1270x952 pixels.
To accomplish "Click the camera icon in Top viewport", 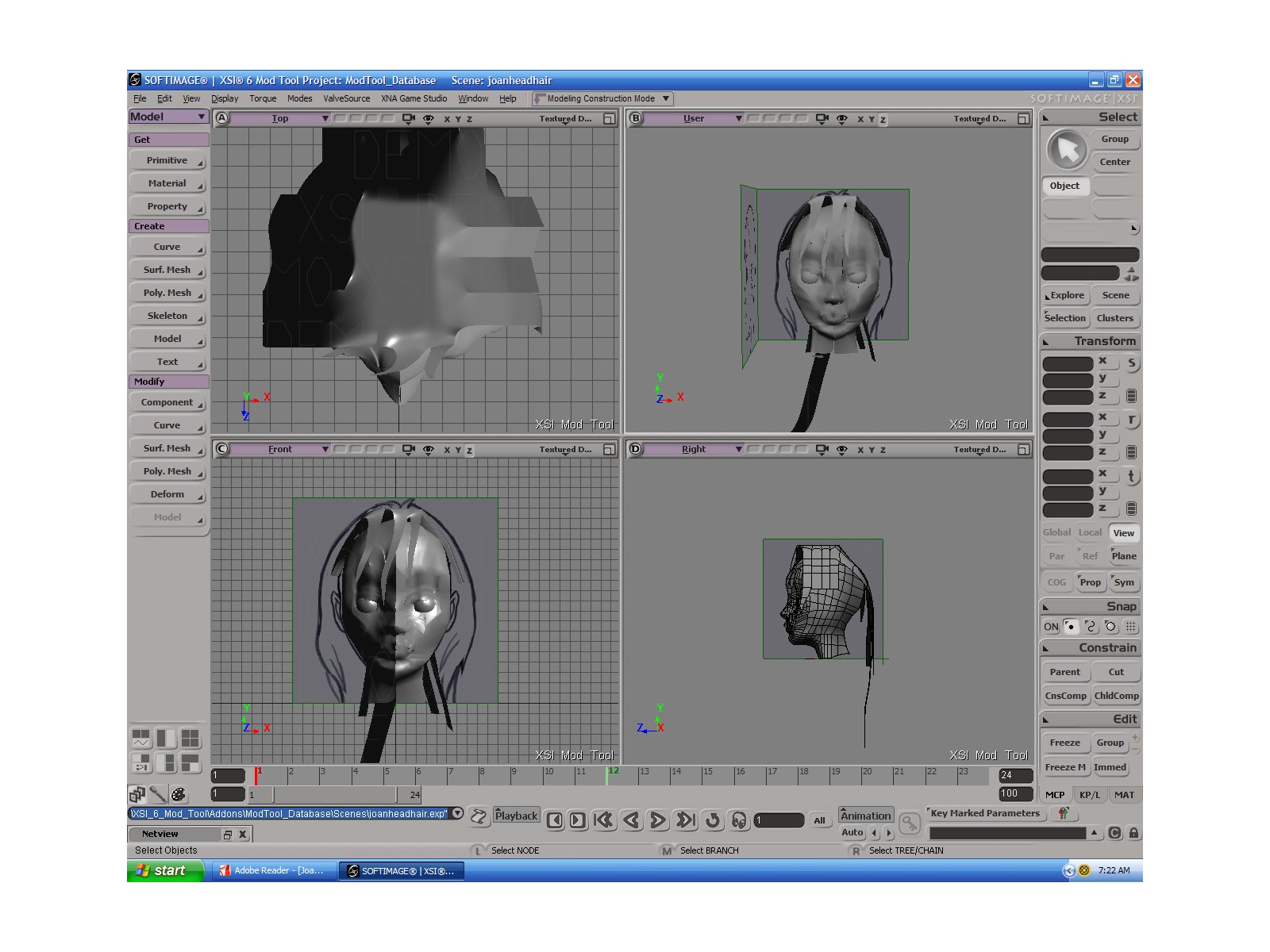I will point(408,118).
